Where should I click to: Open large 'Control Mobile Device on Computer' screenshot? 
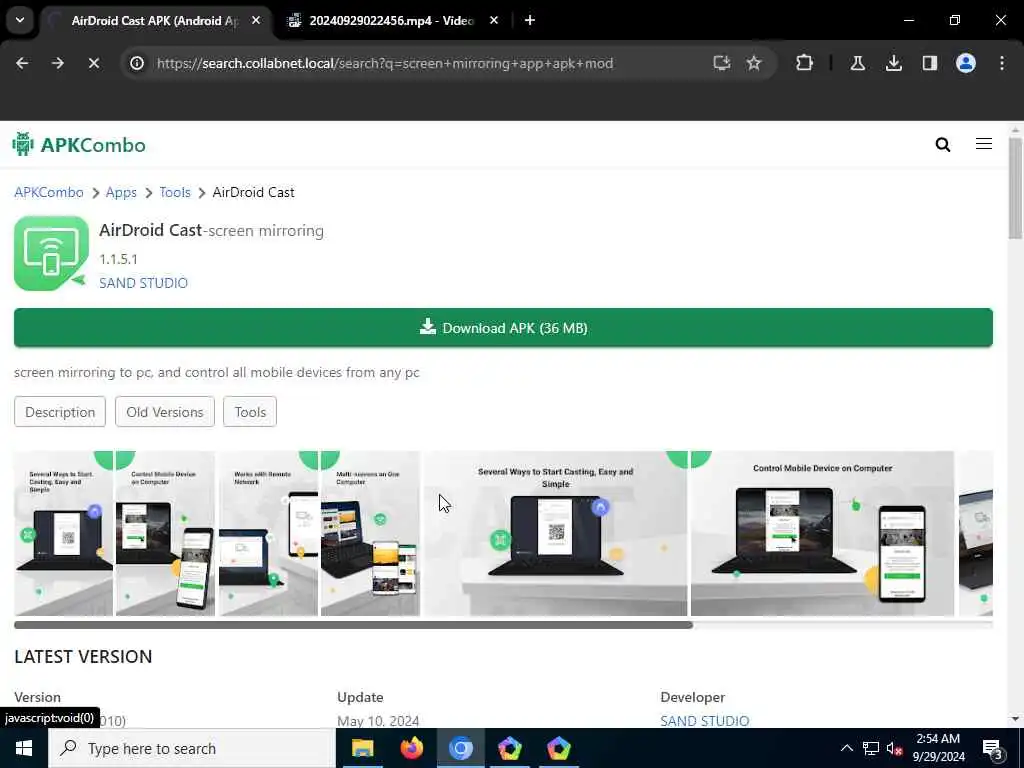tap(822, 533)
